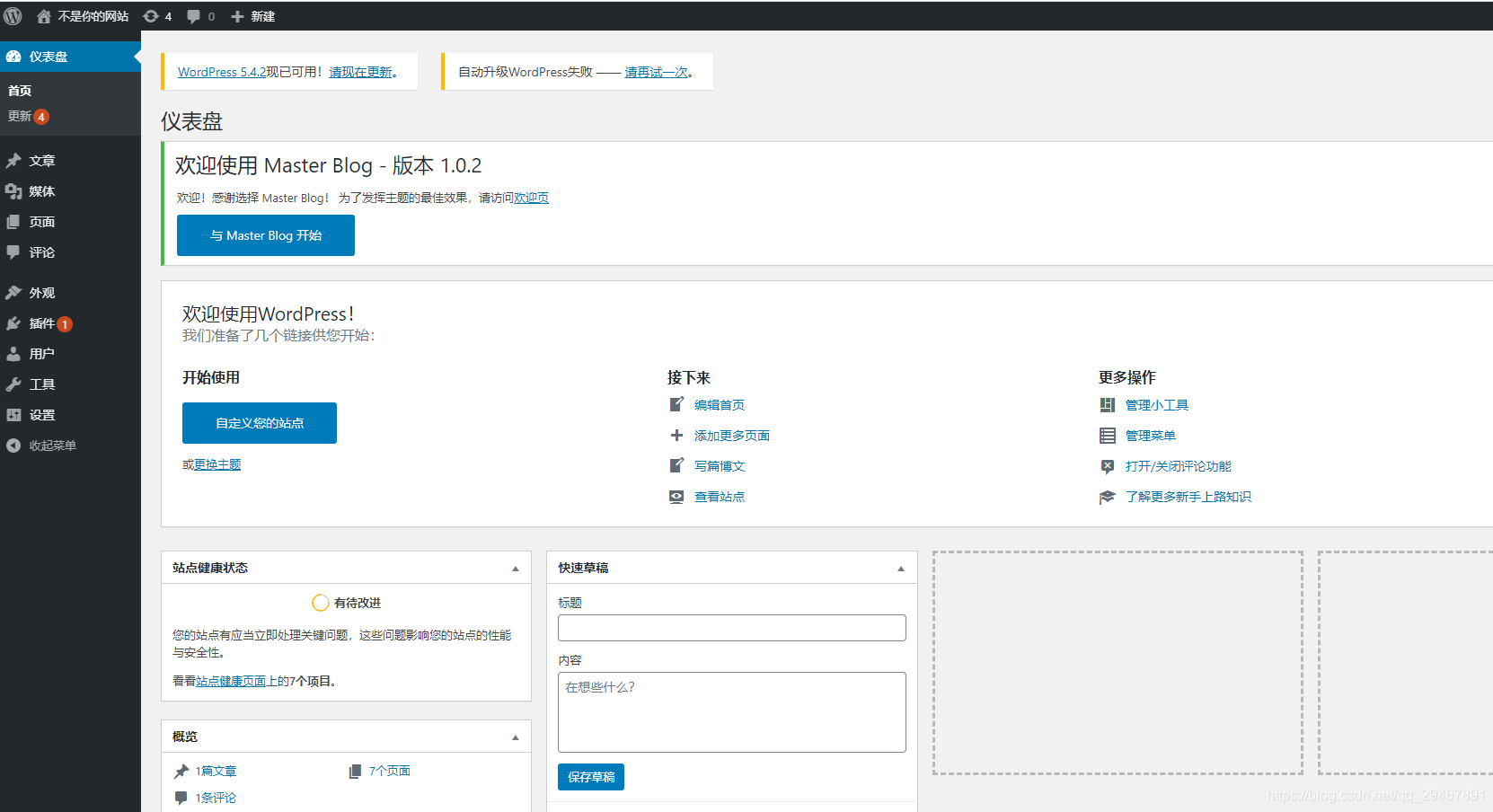The height and width of the screenshot is (812, 1493).
Task: Click the collapse arrow icon for 收起菜单
Action: pyautogui.click(x=13, y=446)
